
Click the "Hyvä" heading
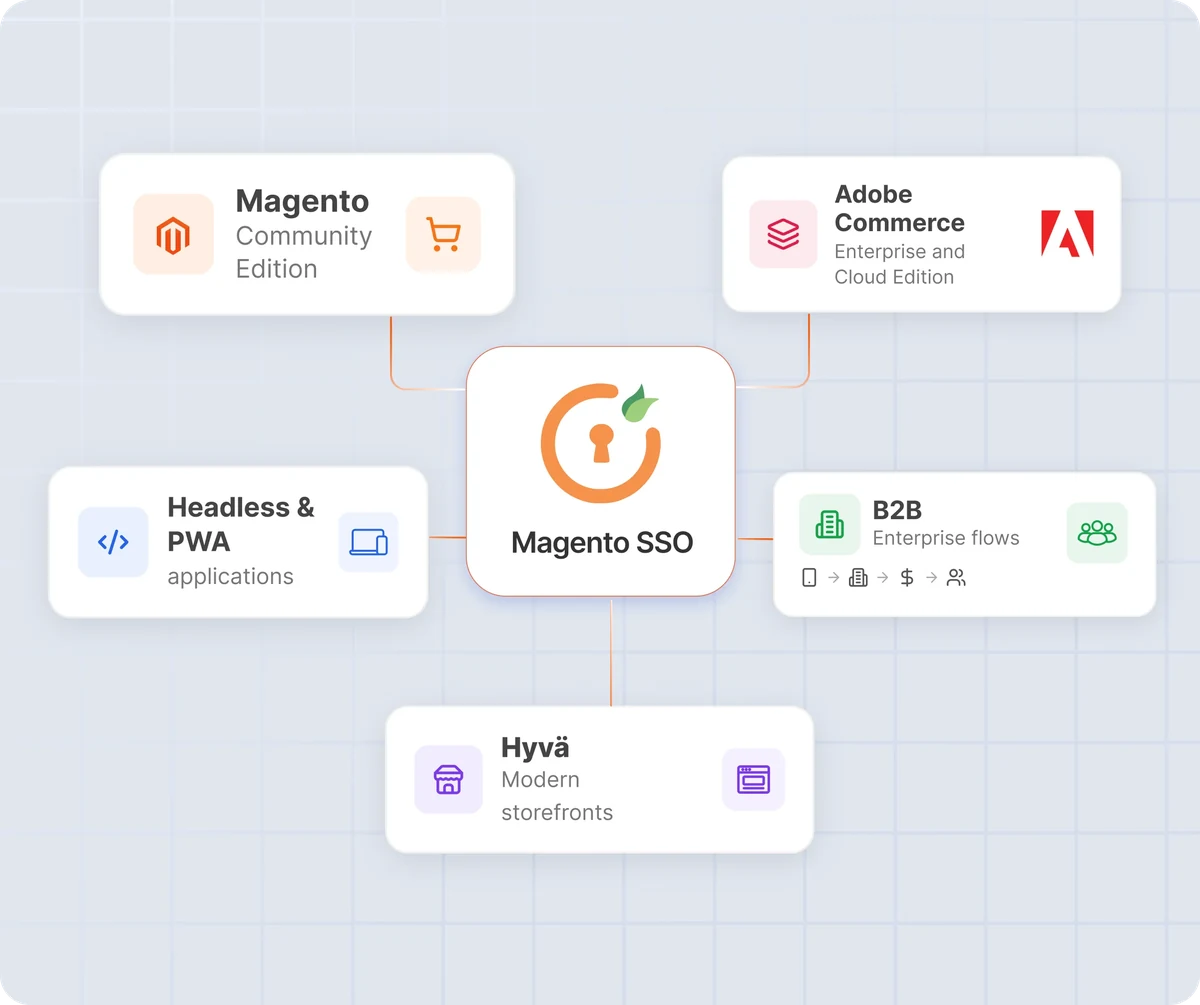coord(535,747)
